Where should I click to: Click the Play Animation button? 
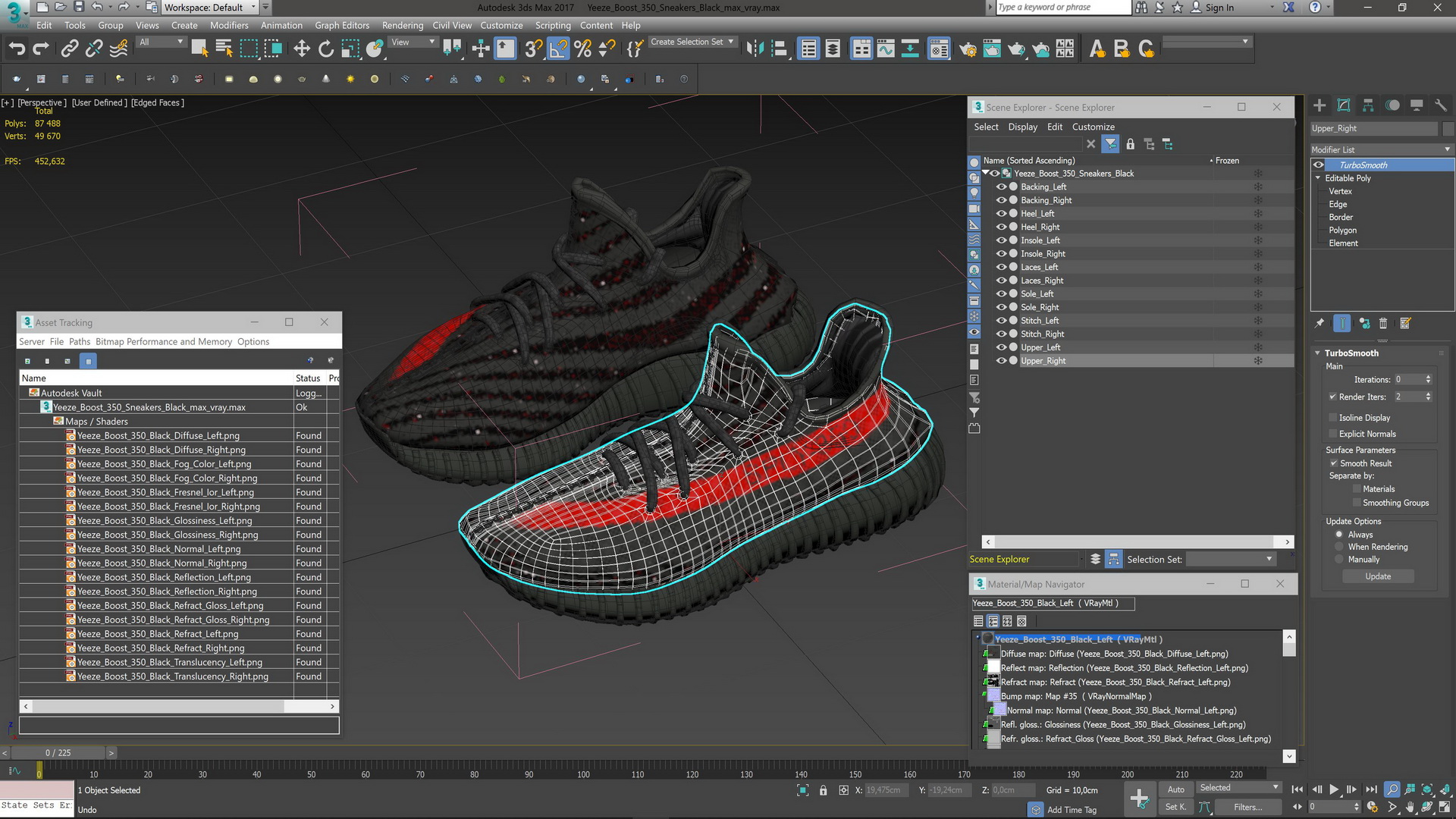[1334, 789]
